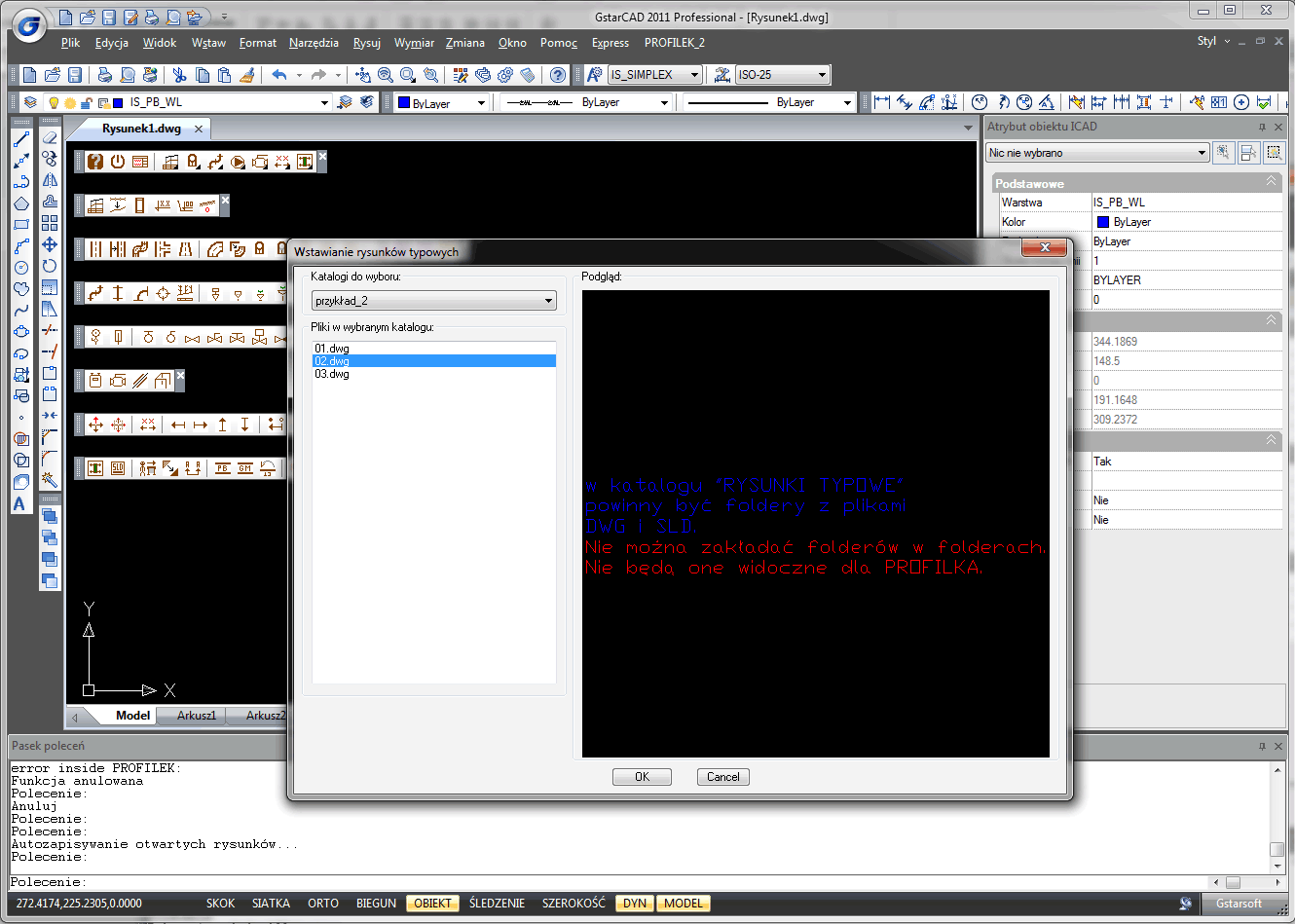Select the Rectangle draw tool
This screenshot has height=924, width=1295.
coord(21,225)
